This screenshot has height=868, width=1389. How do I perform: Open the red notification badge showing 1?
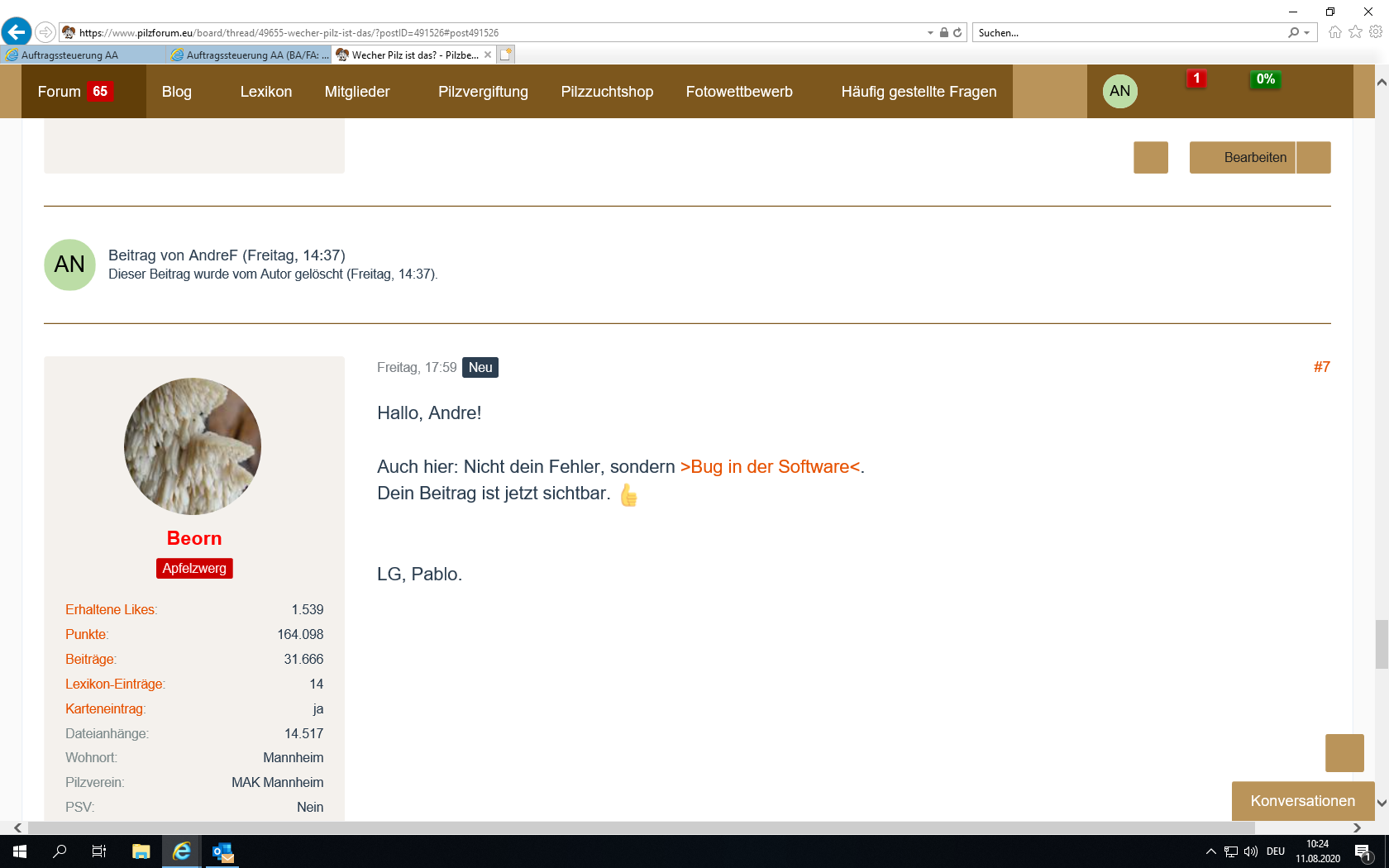1196,79
